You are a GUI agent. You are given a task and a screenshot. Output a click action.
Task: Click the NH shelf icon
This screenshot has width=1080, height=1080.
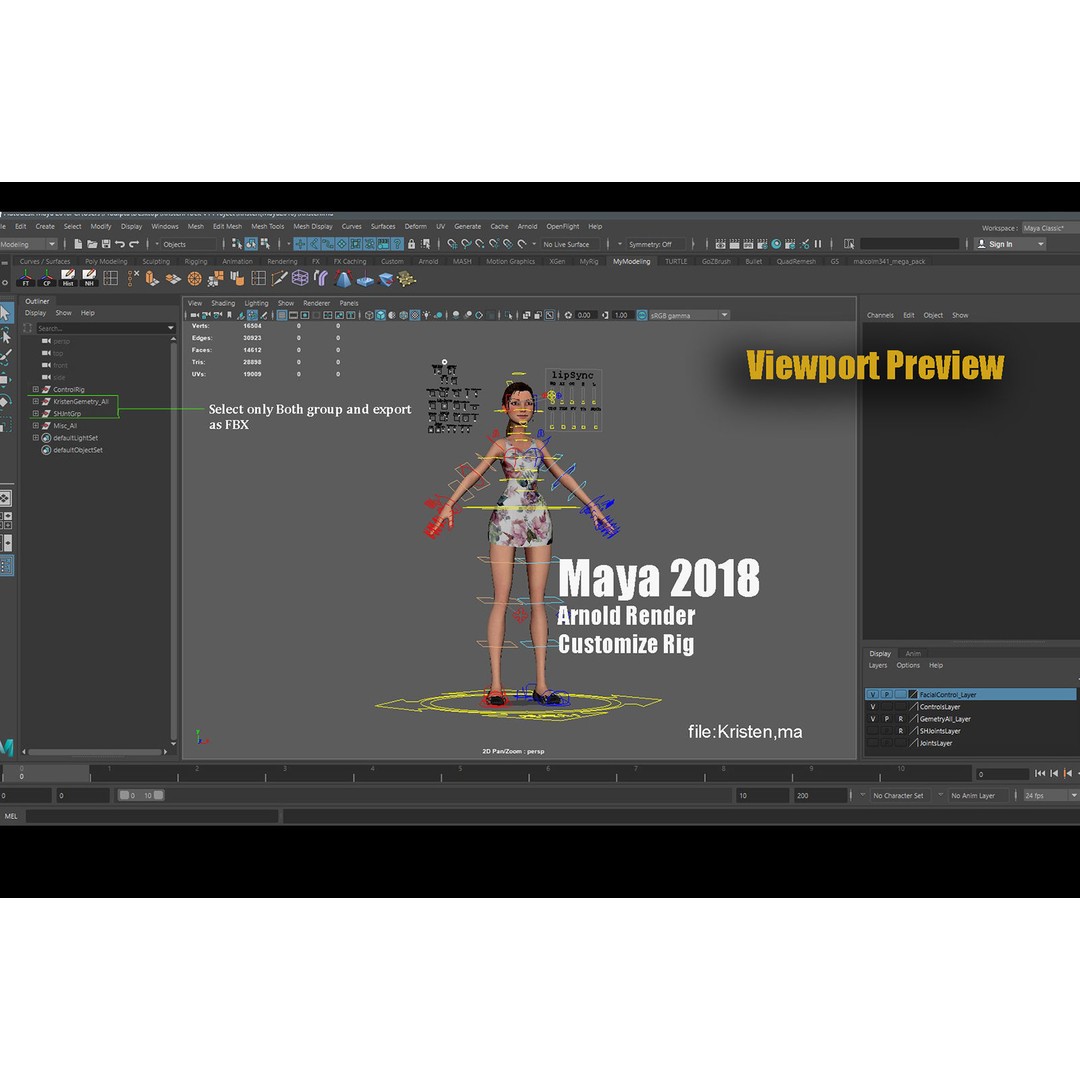pos(90,278)
